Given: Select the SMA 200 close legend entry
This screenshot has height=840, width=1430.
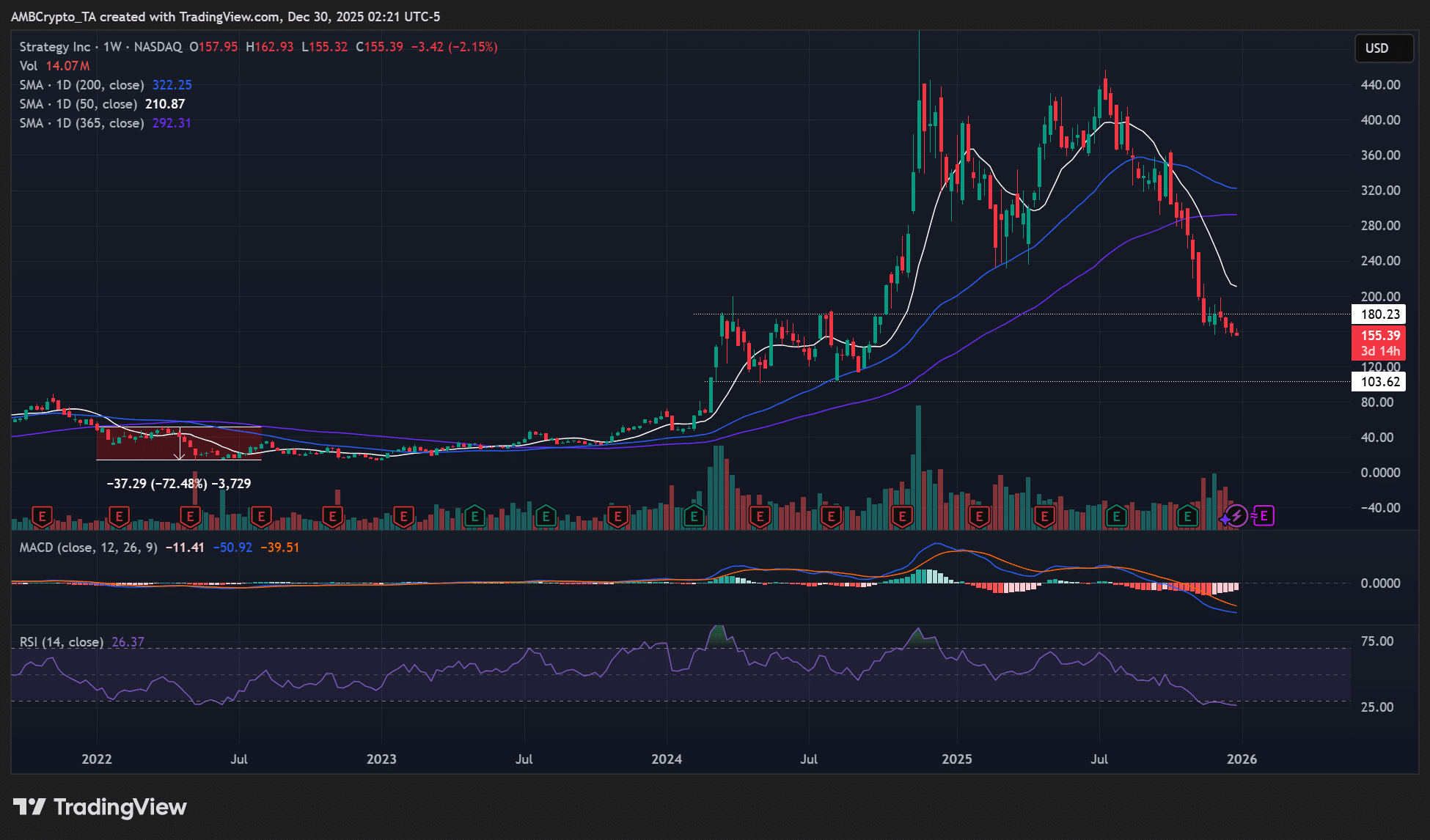Looking at the screenshot, I should pos(81,85).
